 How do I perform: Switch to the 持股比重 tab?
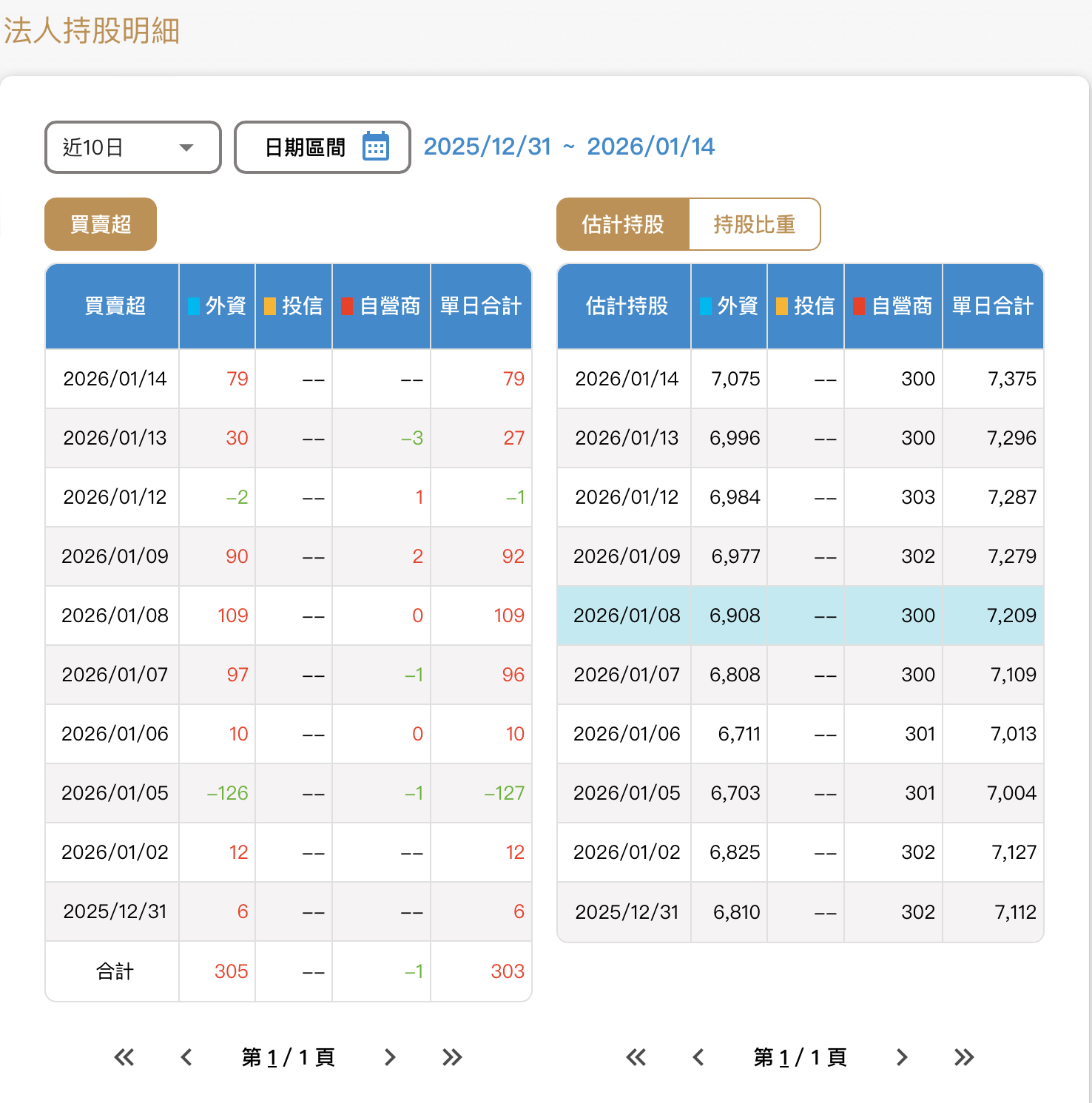[754, 224]
